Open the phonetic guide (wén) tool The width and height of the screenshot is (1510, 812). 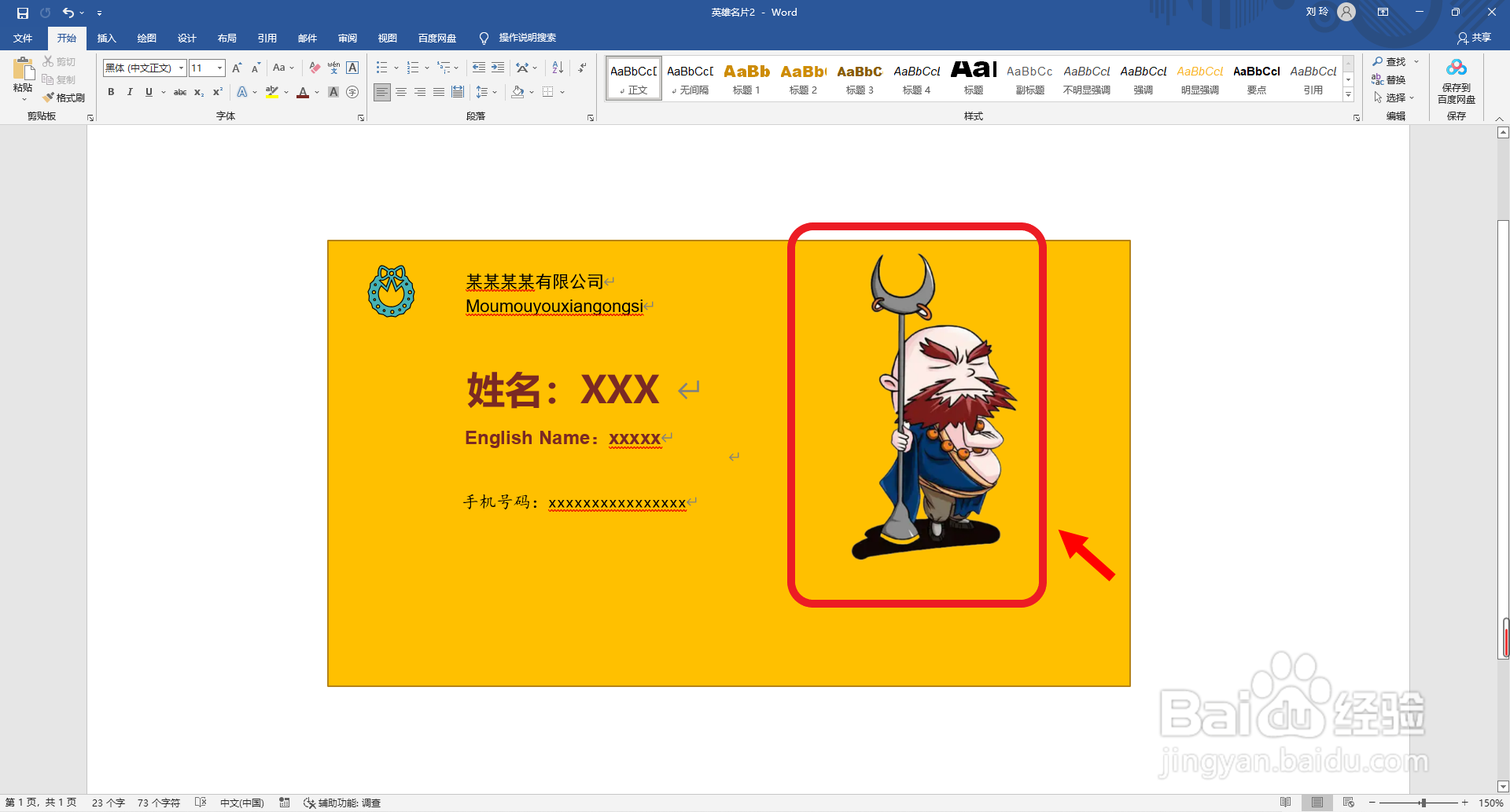(333, 68)
